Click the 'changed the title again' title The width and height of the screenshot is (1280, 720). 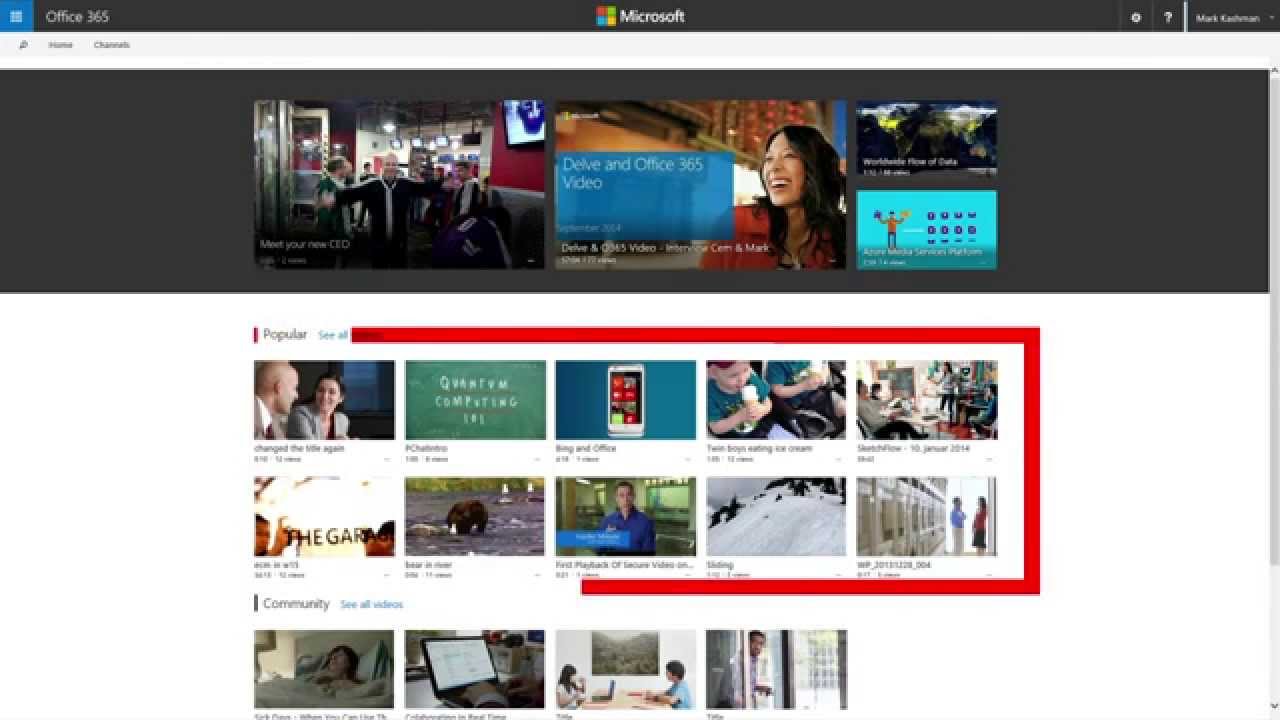coord(299,449)
